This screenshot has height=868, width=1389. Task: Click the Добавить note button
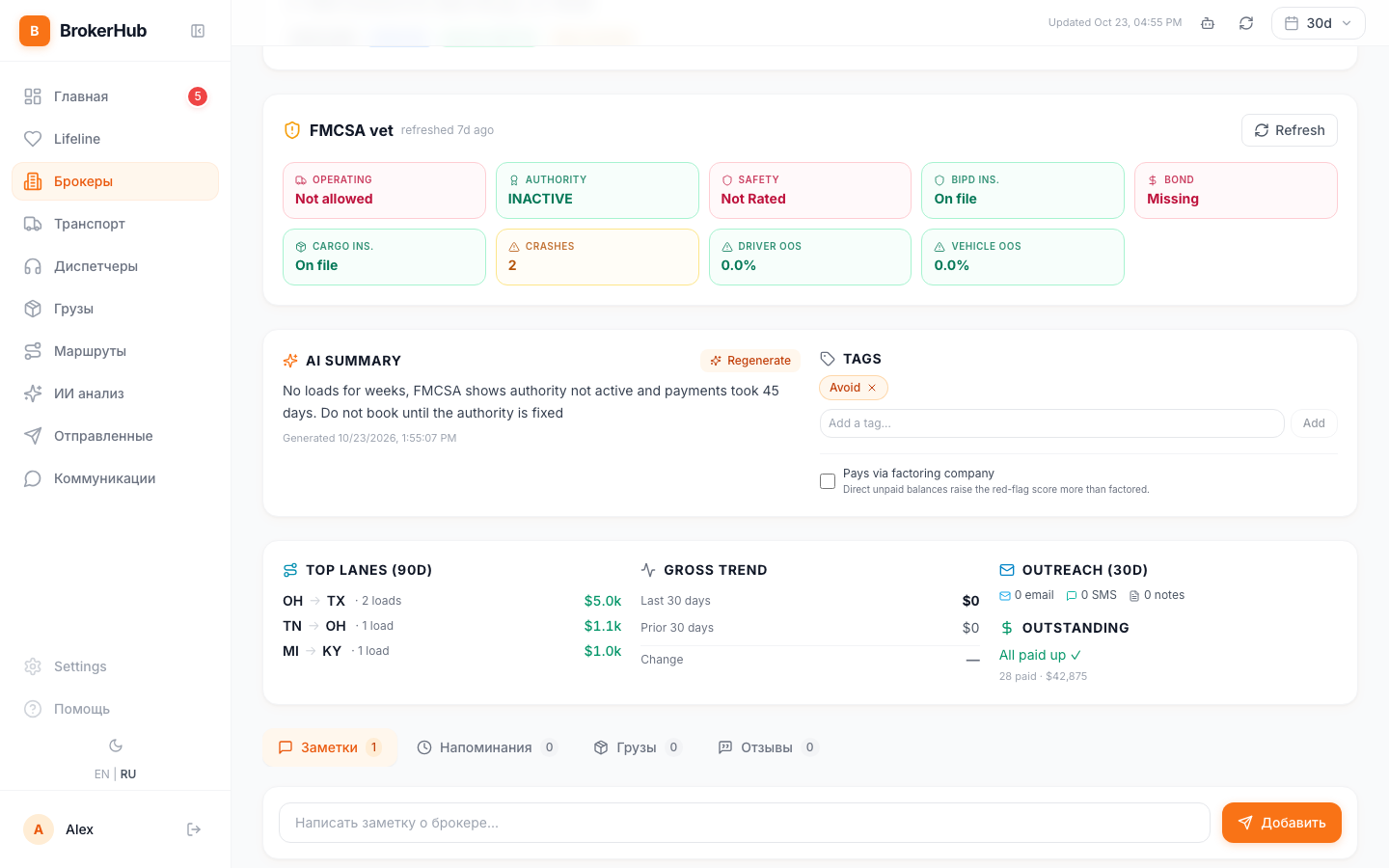1282,823
